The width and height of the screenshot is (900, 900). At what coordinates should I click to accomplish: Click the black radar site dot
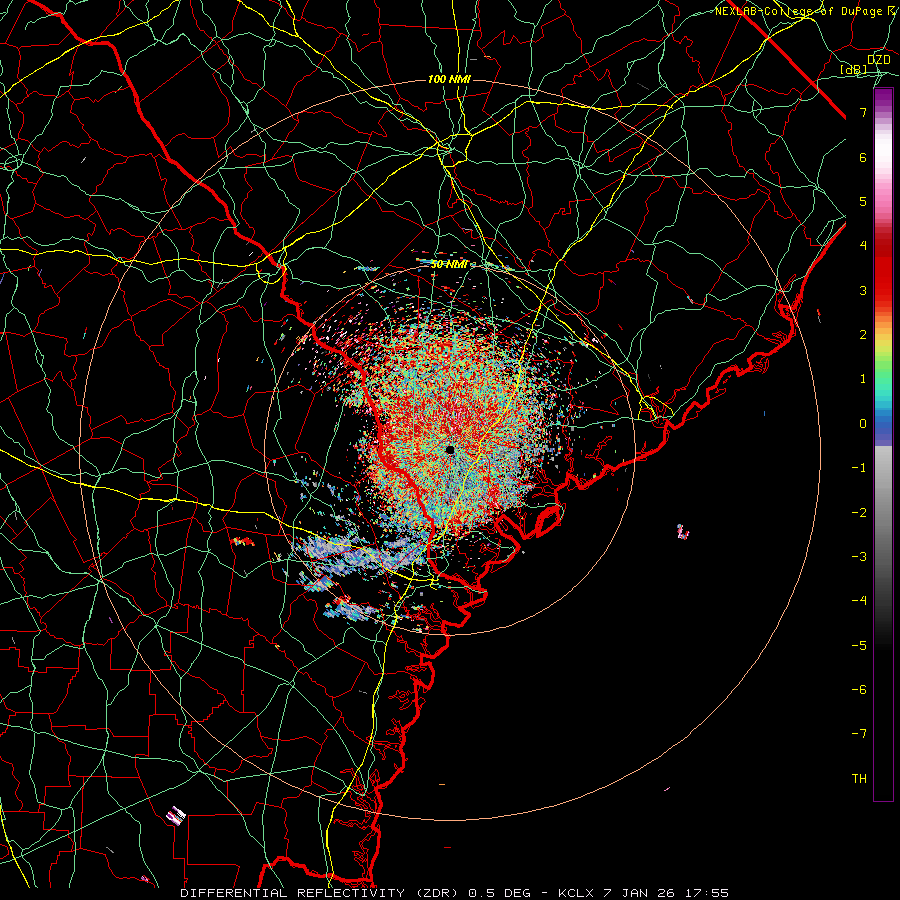click(450, 449)
